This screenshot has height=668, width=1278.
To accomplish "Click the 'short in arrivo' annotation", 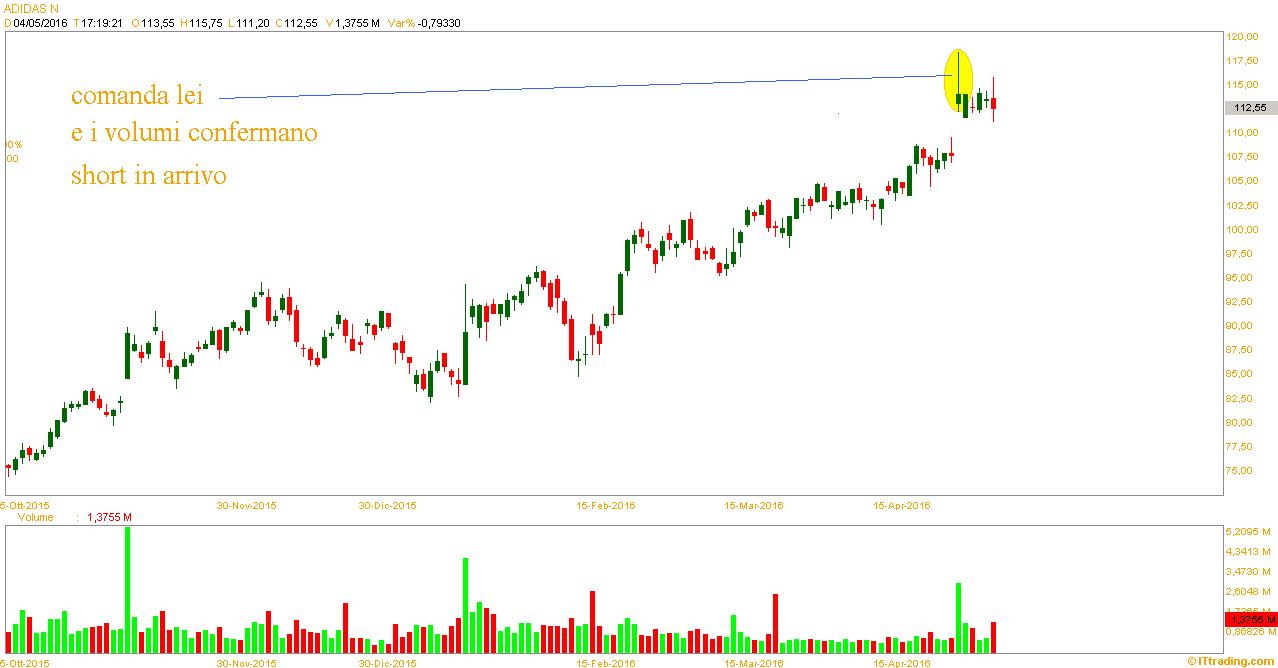I will 148,175.
